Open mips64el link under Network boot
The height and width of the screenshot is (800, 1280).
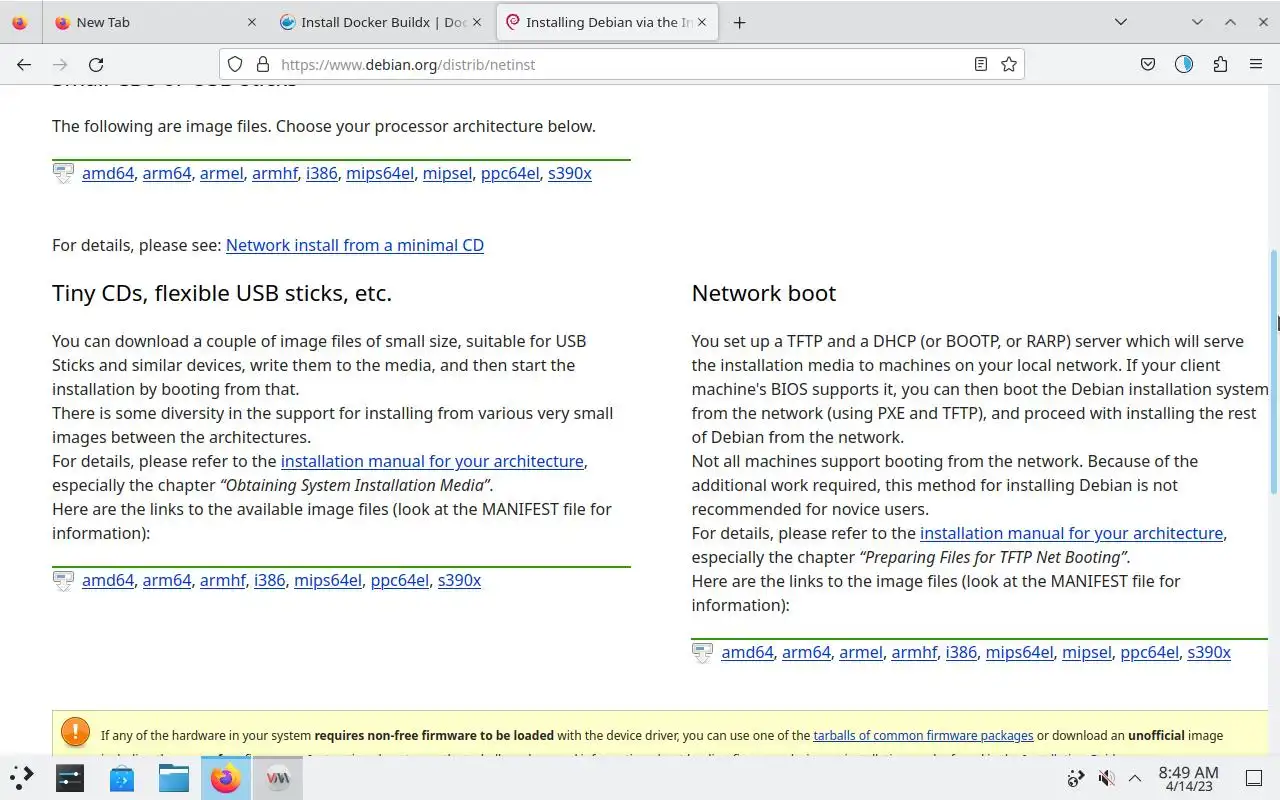1020,652
